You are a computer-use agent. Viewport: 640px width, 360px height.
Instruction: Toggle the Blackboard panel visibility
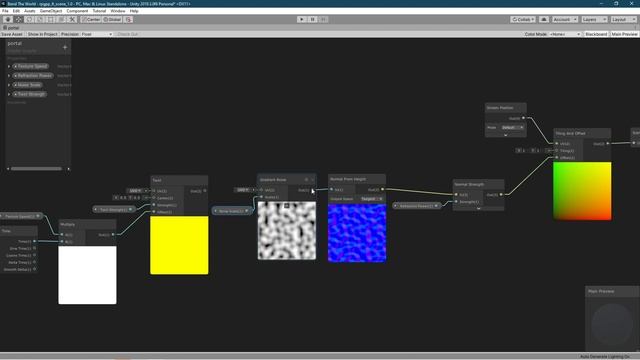click(596, 34)
